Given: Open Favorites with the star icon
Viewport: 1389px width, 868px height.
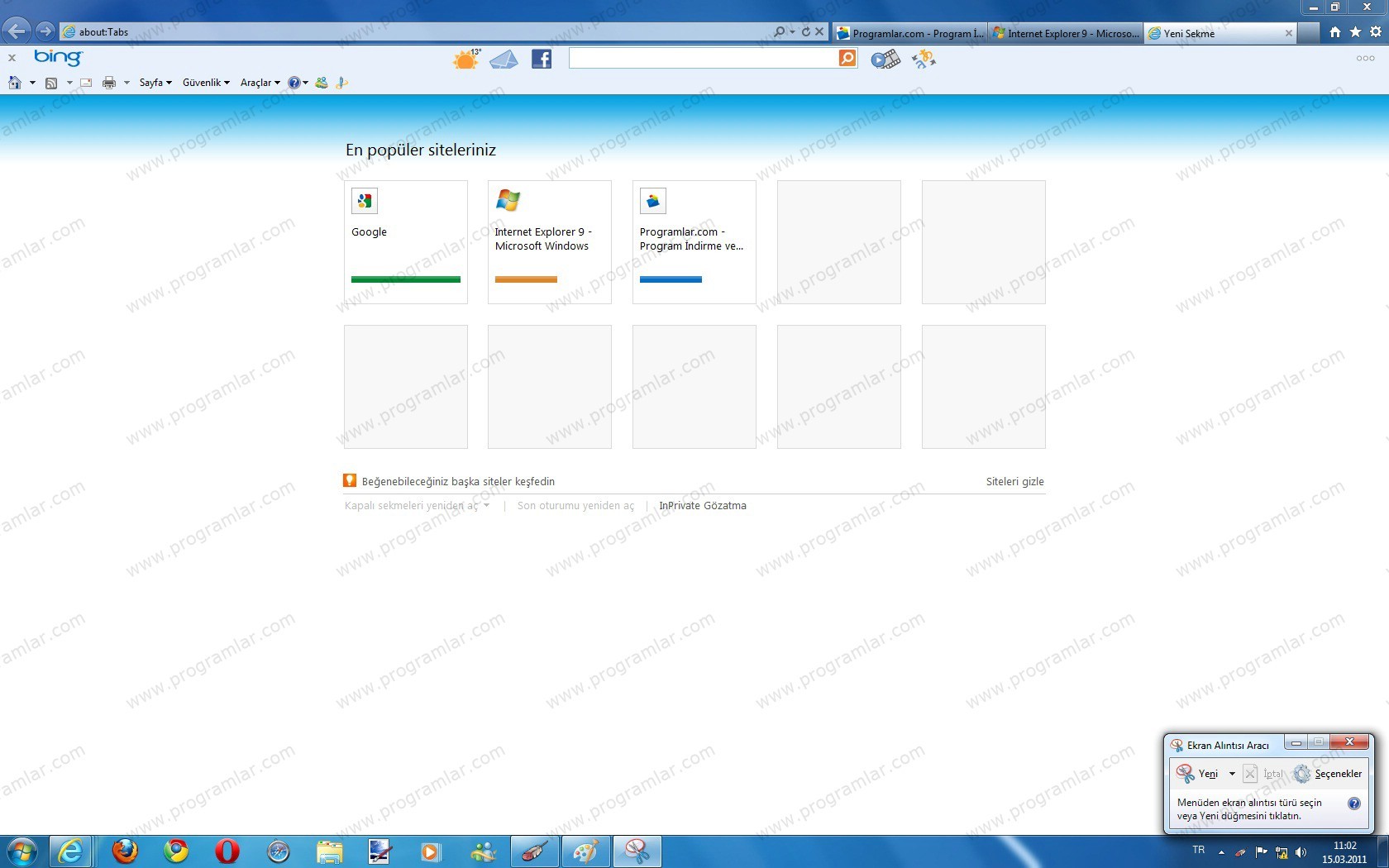Looking at the screenshot, I should [1355, 32].
